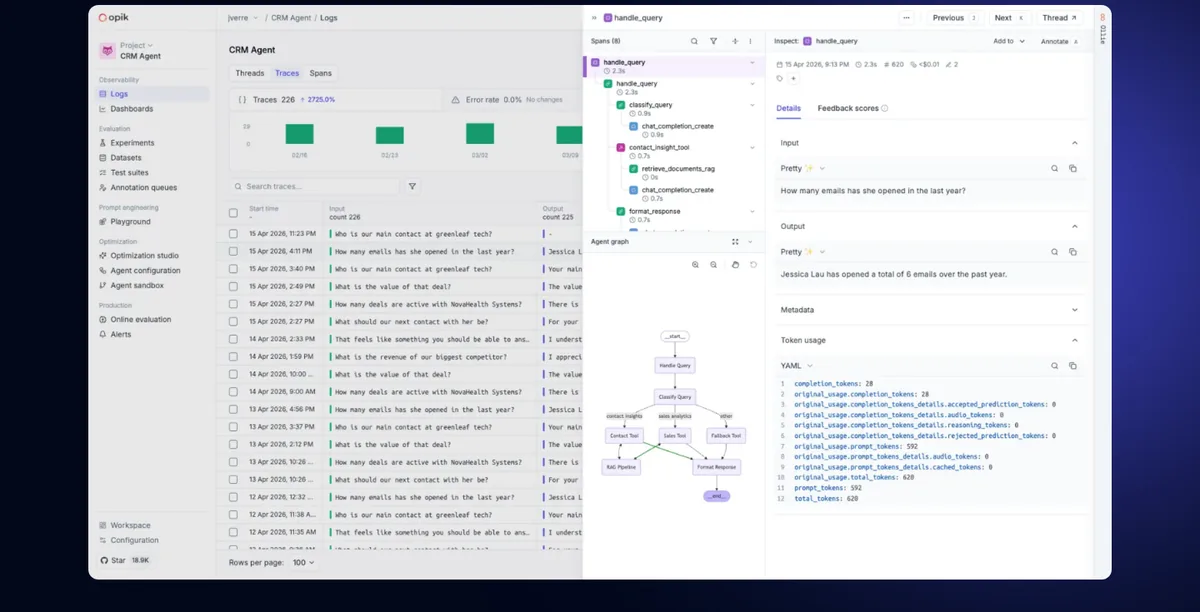Click the zoom-in icon in Agent graph

coord(695,264)
